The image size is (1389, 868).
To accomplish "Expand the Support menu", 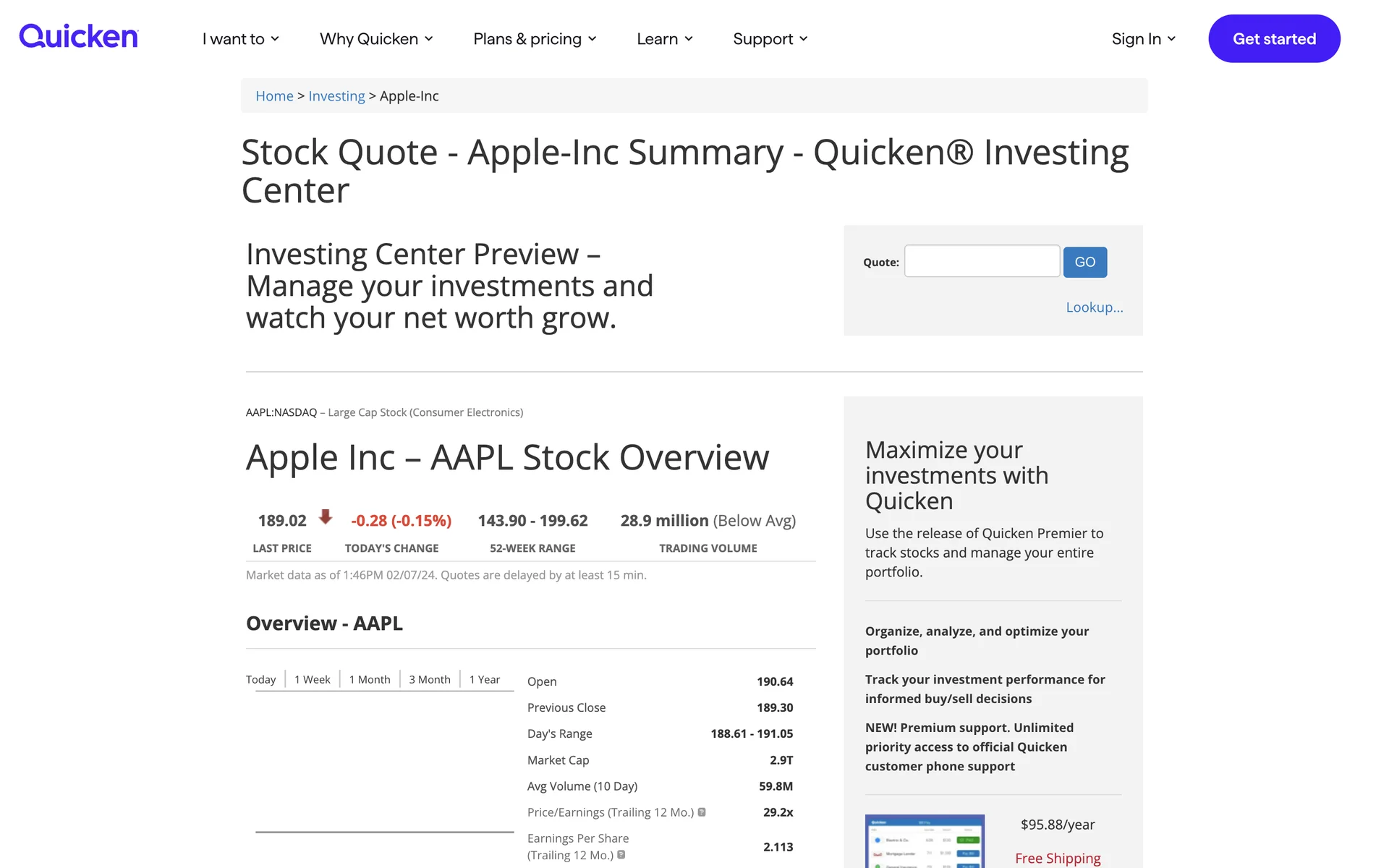I will coord(770,39).
